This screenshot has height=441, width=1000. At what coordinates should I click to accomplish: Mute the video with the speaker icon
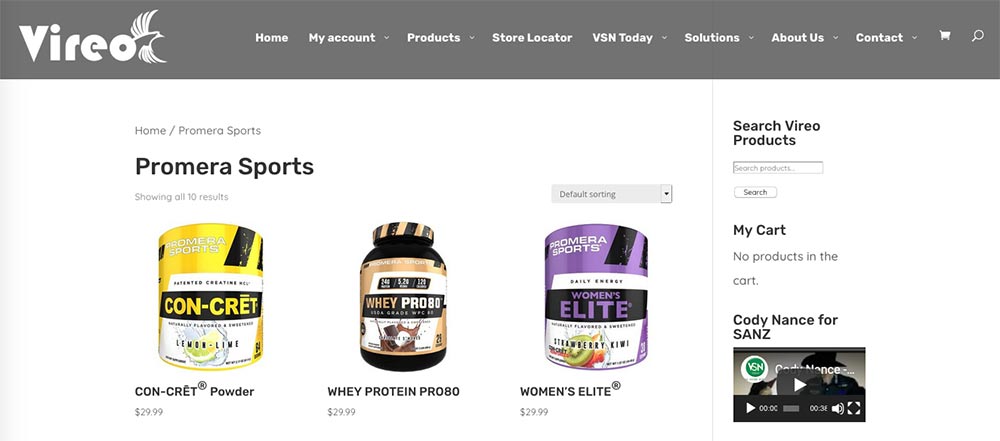pyautogui.click(x=837, y=408)
